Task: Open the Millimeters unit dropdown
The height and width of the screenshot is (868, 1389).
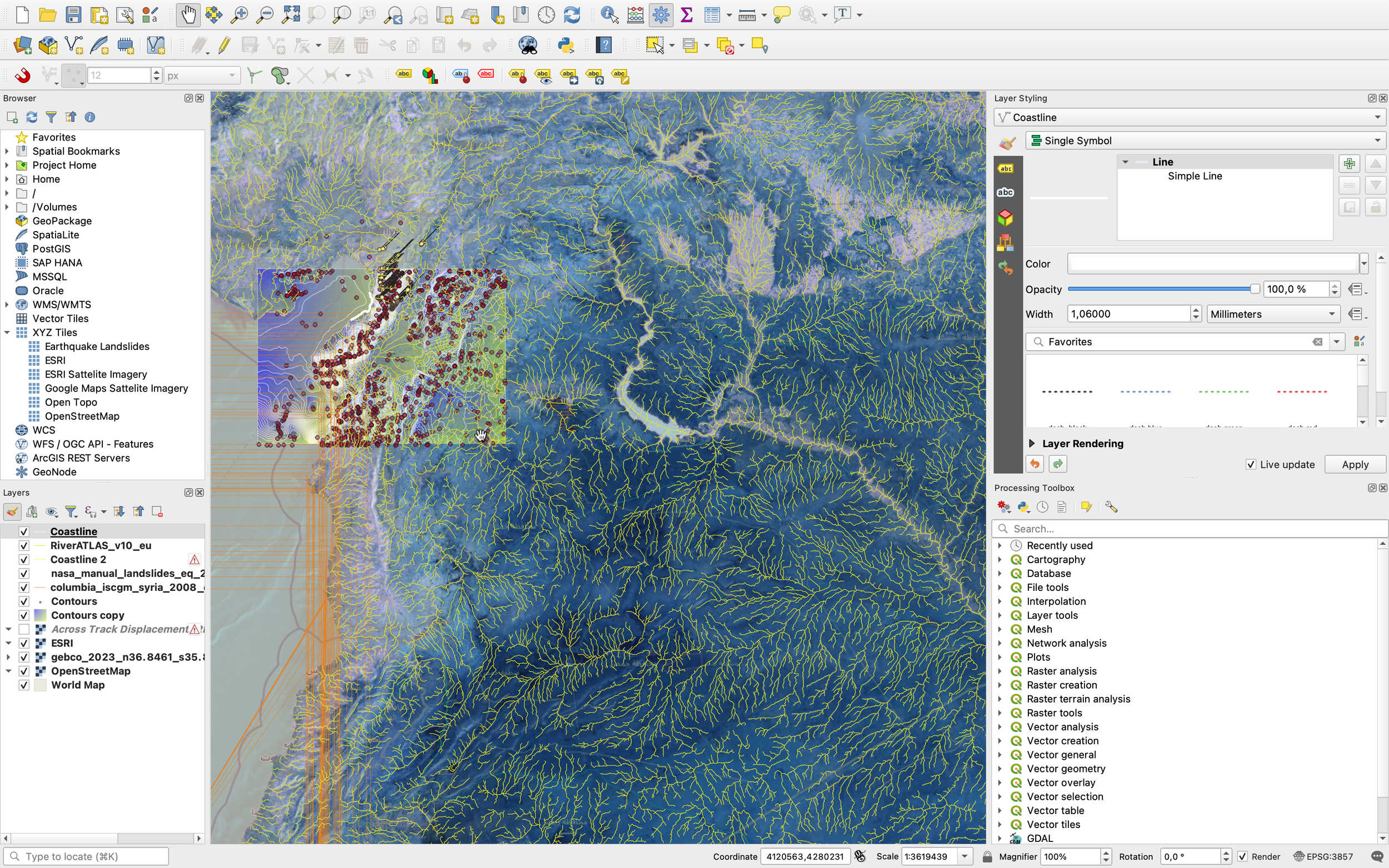Action: pyautogui.click(x=1273, y=314)
